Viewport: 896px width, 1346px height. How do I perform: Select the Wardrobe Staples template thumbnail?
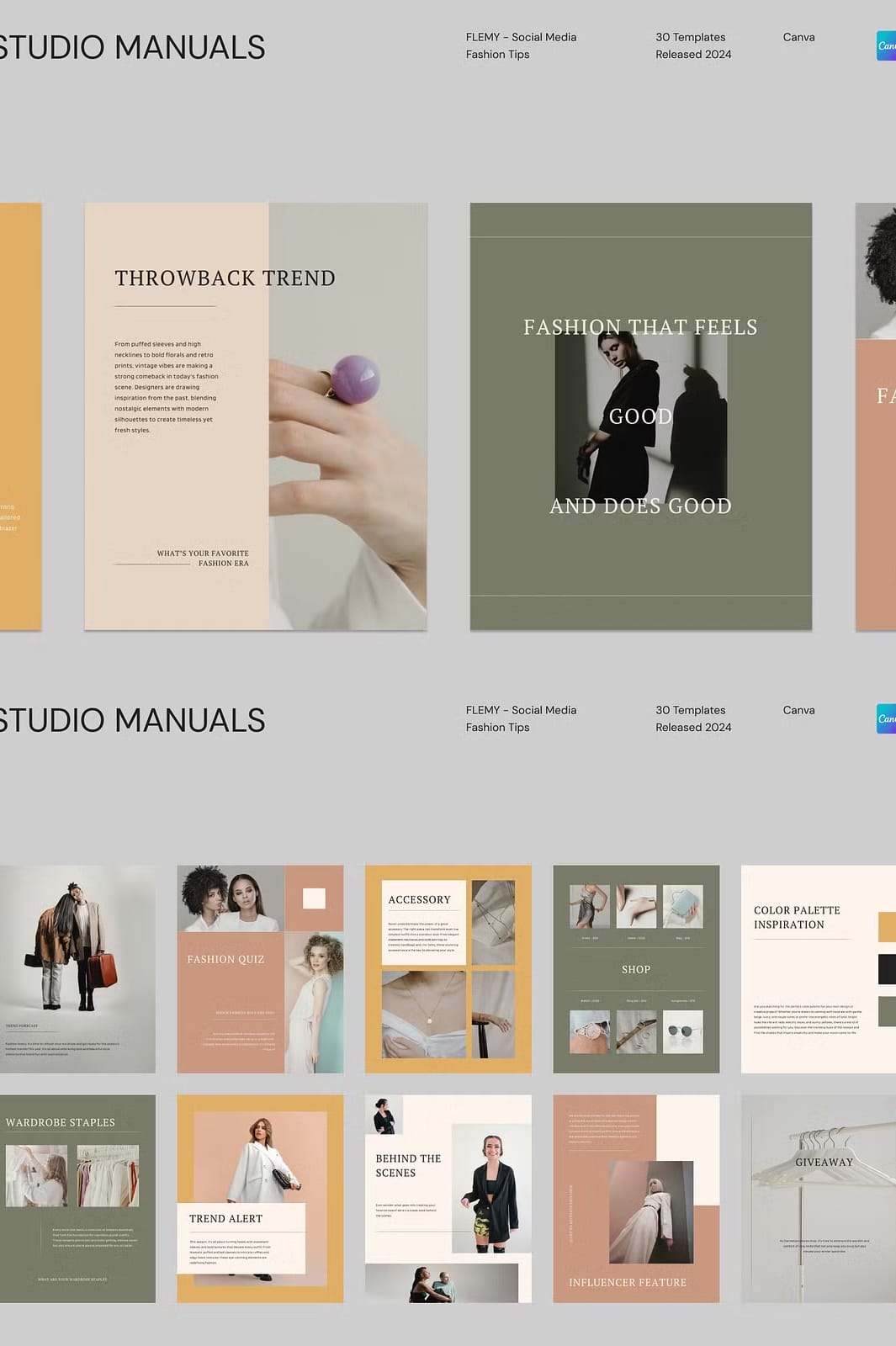tap(77, 1199)
